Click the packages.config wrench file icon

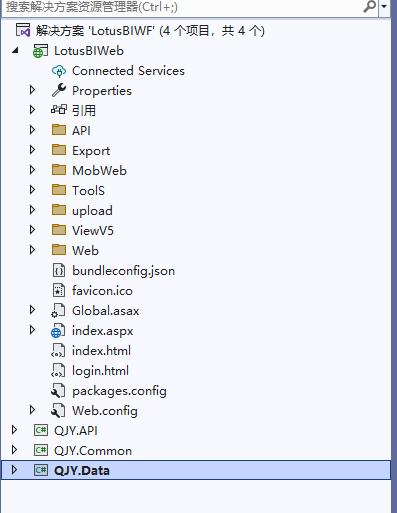coord(58,391)
